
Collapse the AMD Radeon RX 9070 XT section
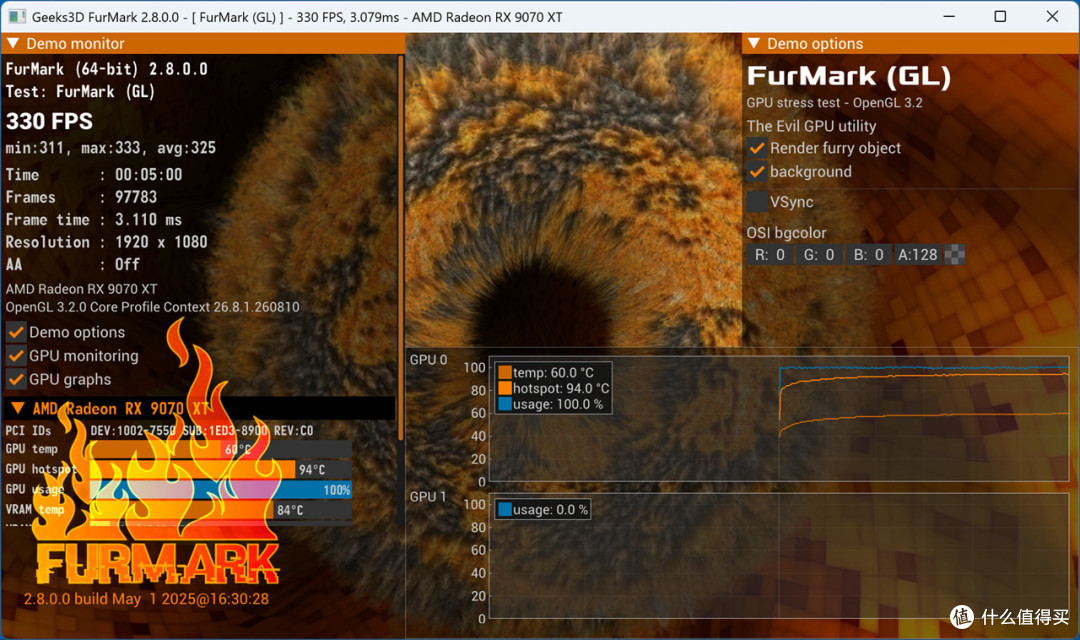[18, 408]
